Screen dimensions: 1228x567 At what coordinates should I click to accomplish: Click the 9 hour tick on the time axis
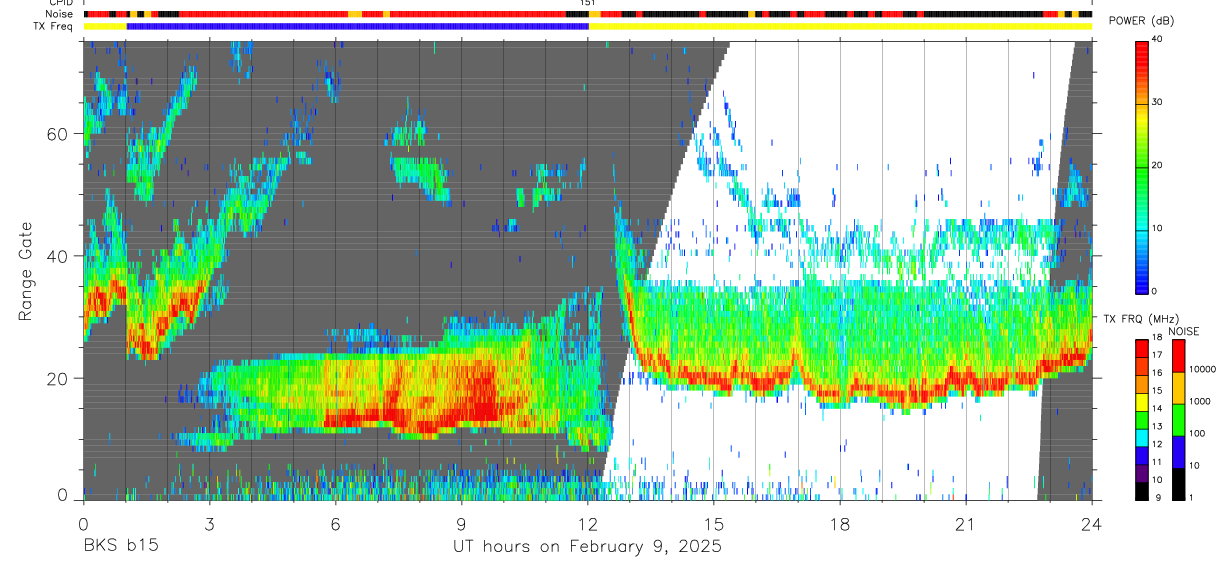461,524
